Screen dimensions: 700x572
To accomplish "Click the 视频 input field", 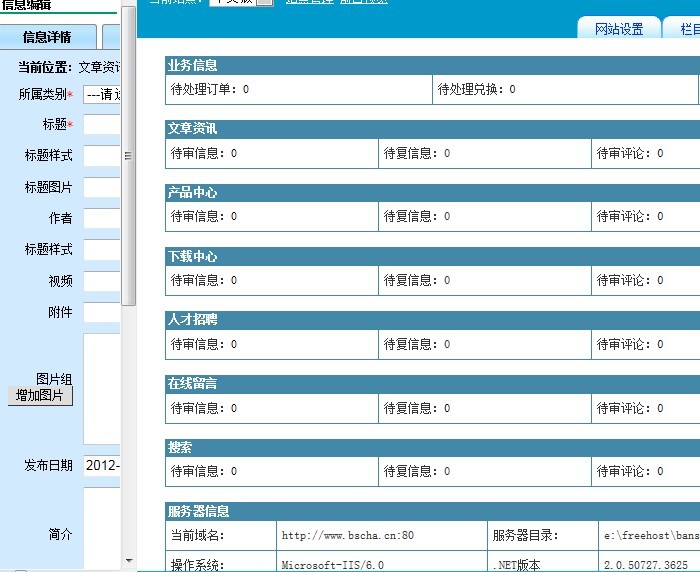I will (x=102, y=281).
